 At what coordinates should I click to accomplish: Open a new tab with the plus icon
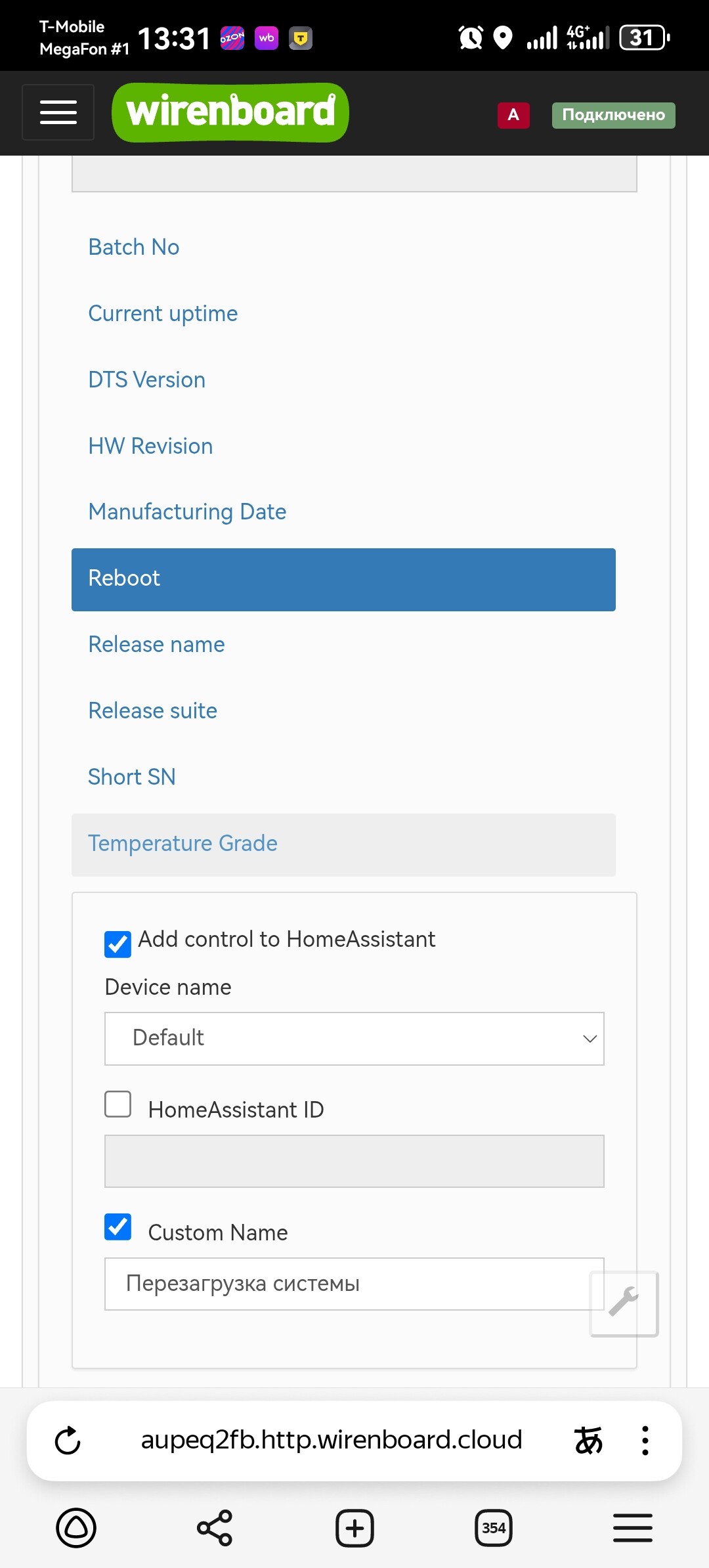[354, 1528]
